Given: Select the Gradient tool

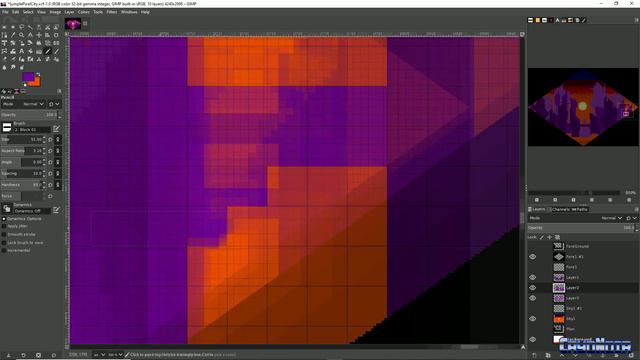Looking at the screenshot, I should pos(39,51).
